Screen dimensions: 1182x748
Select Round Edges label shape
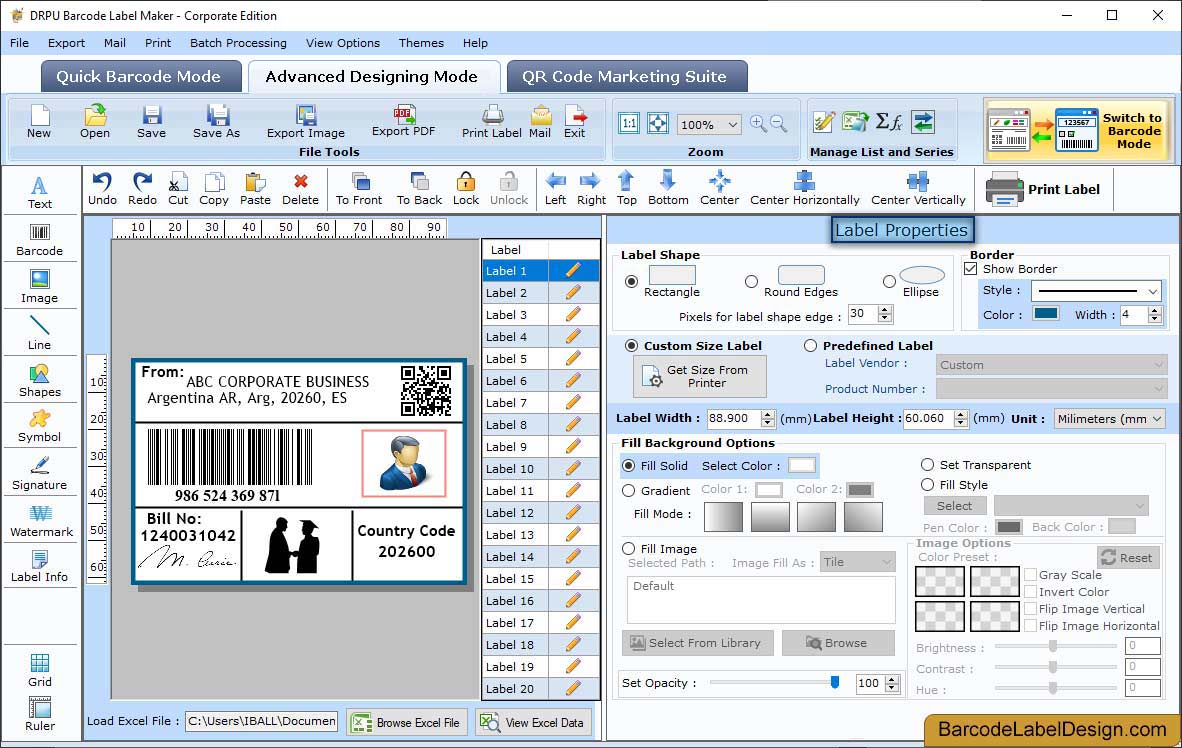coord(751,281)
